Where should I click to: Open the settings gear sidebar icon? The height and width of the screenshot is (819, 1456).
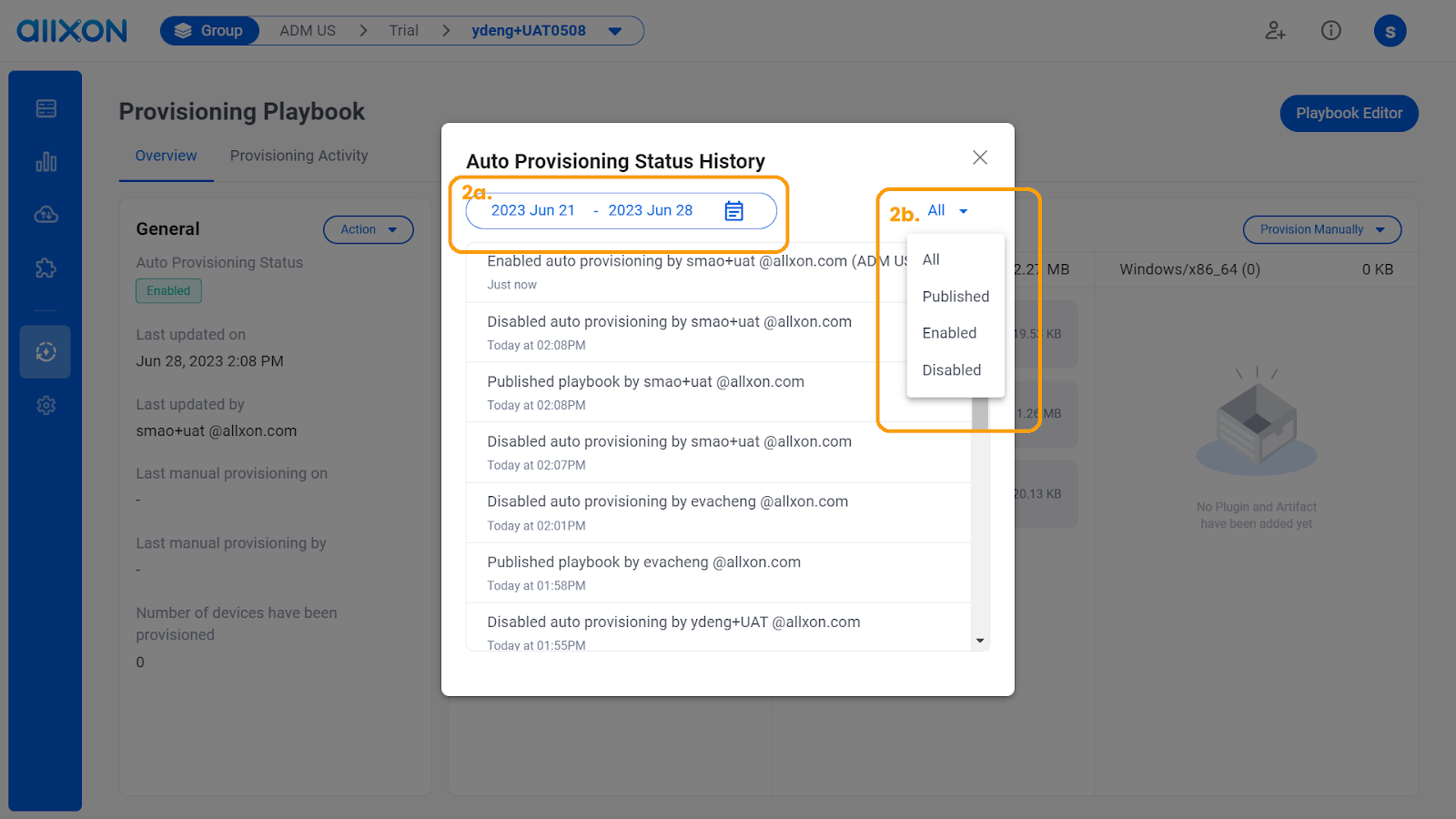45,405
